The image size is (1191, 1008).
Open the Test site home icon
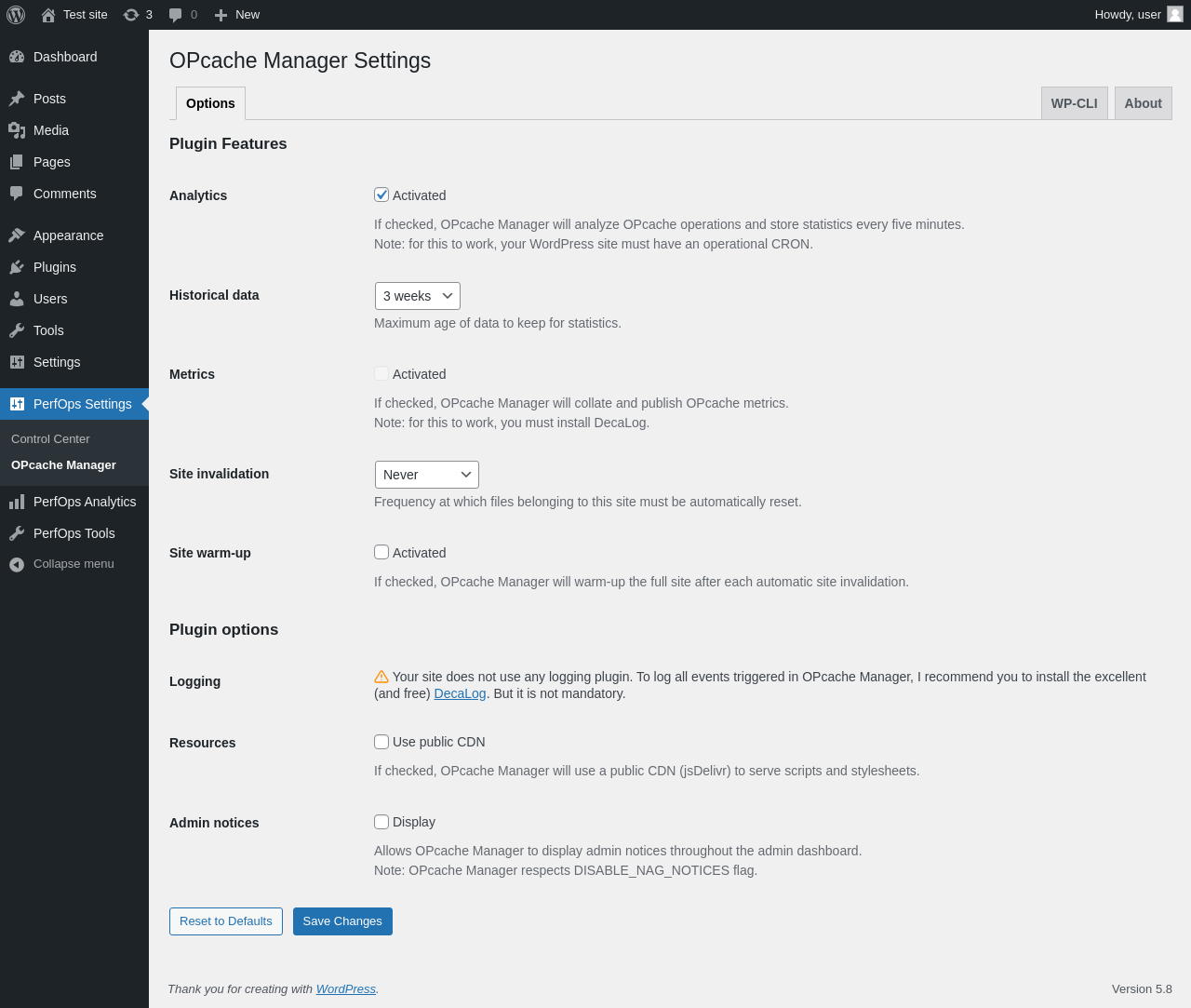point(48,15)
